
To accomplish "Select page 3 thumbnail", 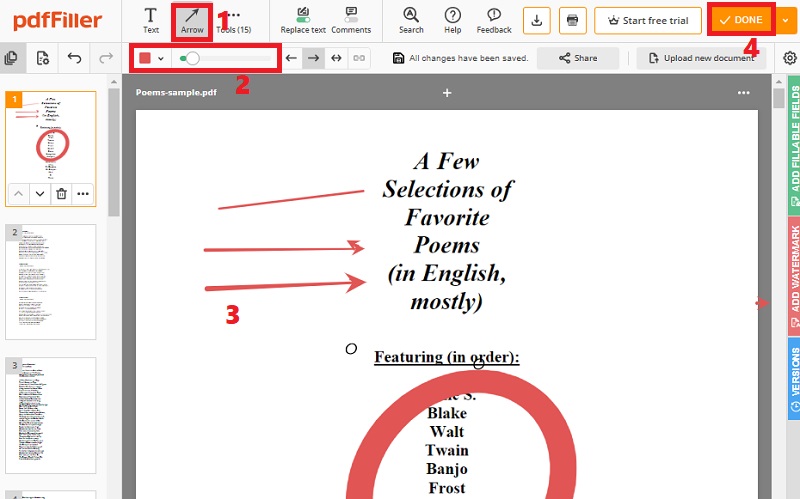I will [x=51, y=415].
